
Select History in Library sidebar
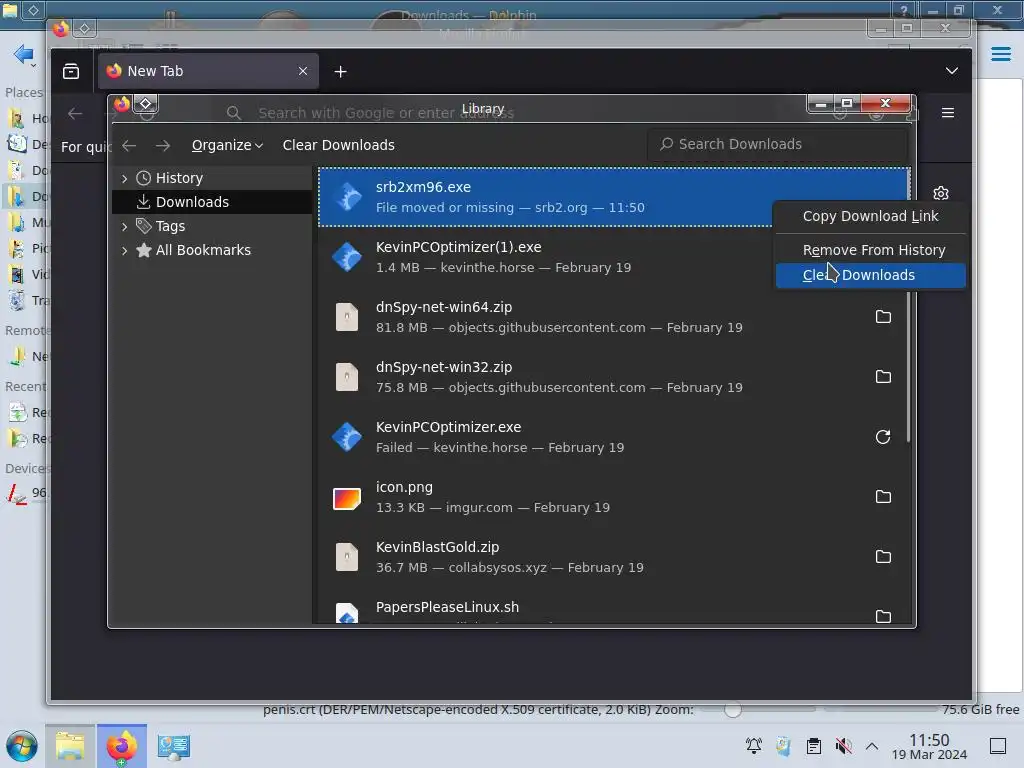coord(179,178)
